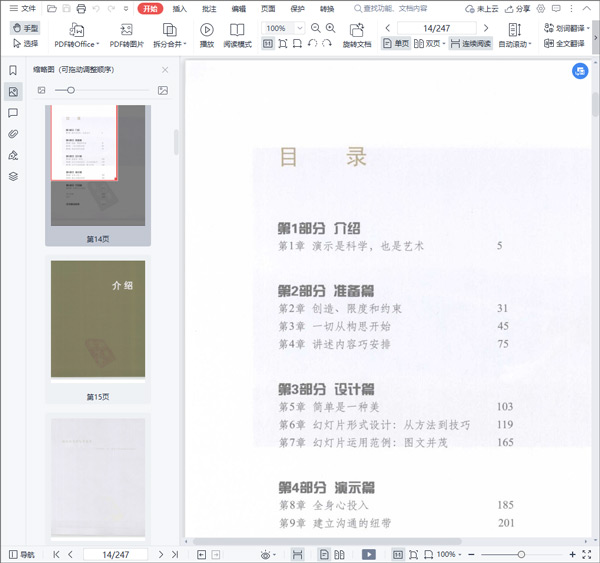This screenshot has width=600, height=563.
Task: Click the full screen icon in status bar
Action: (587, 555)
